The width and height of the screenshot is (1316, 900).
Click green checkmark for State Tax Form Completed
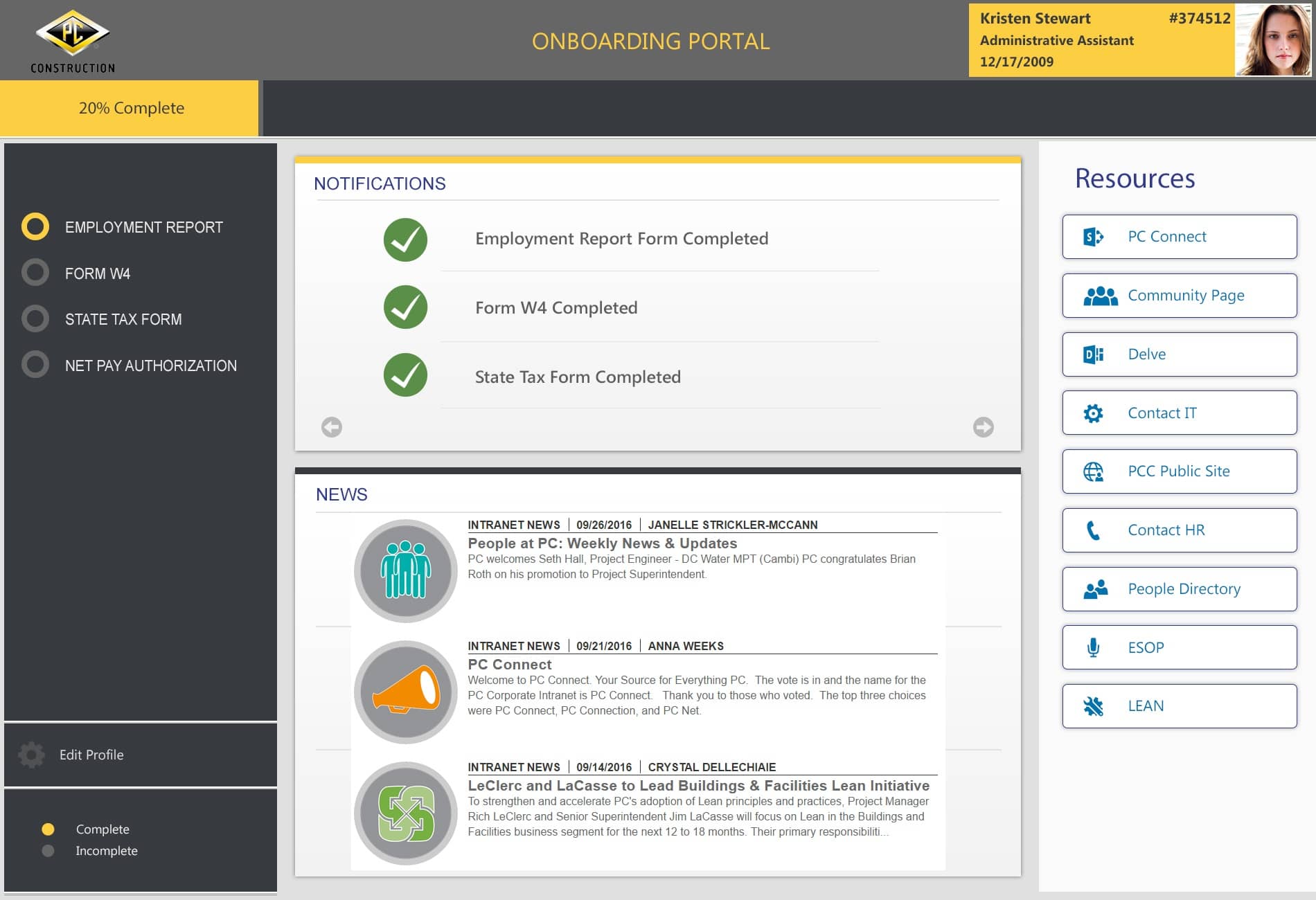point(405,375)
